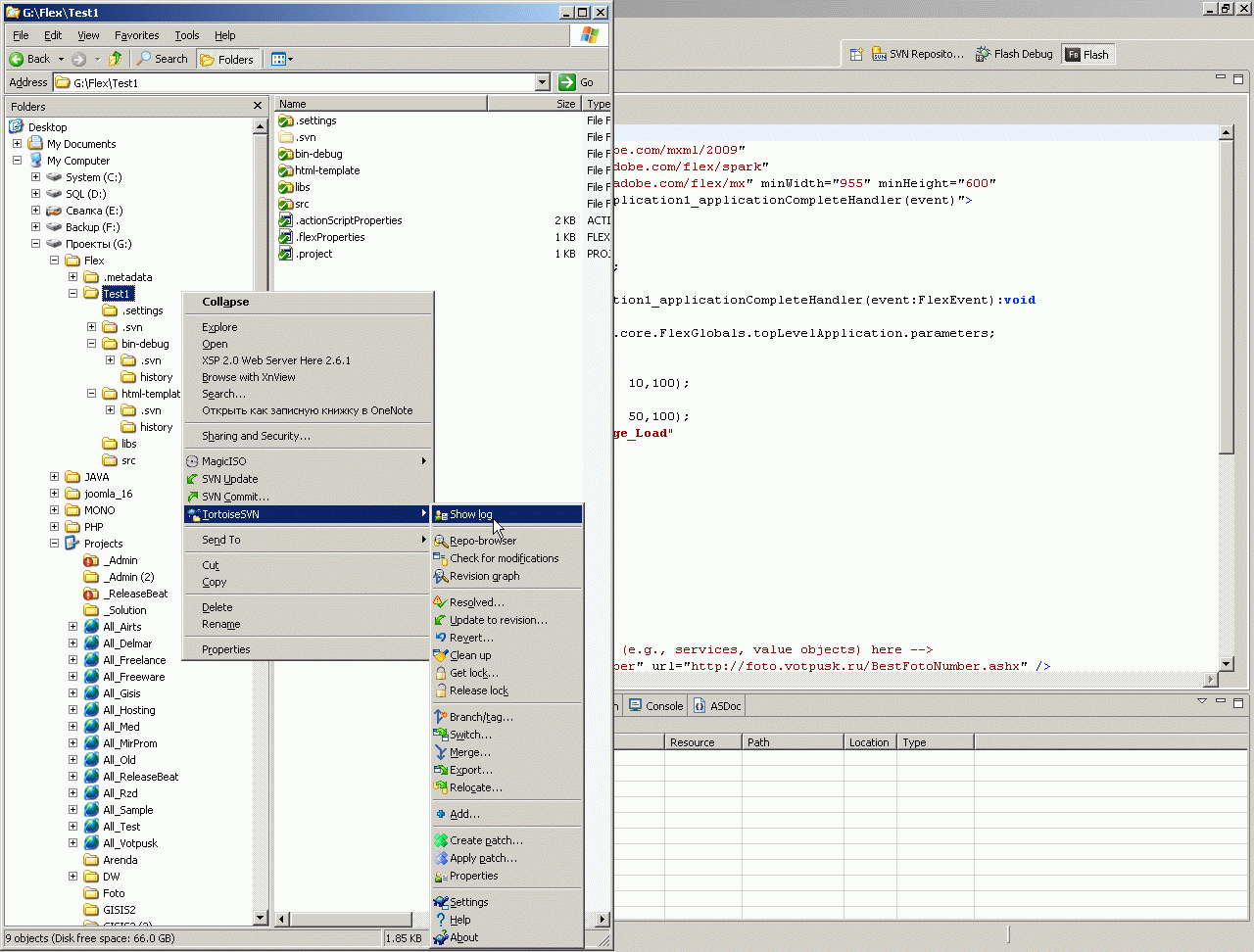Click the Up folder toolbar icon

[116, 59]
